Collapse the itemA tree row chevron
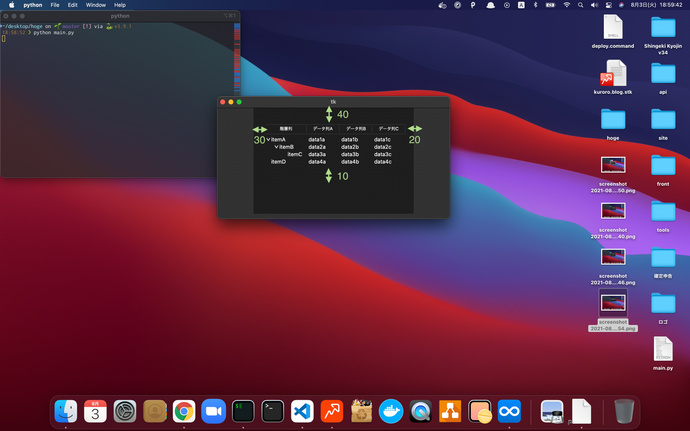Viewport: 690px width, 431px height. 268,140
